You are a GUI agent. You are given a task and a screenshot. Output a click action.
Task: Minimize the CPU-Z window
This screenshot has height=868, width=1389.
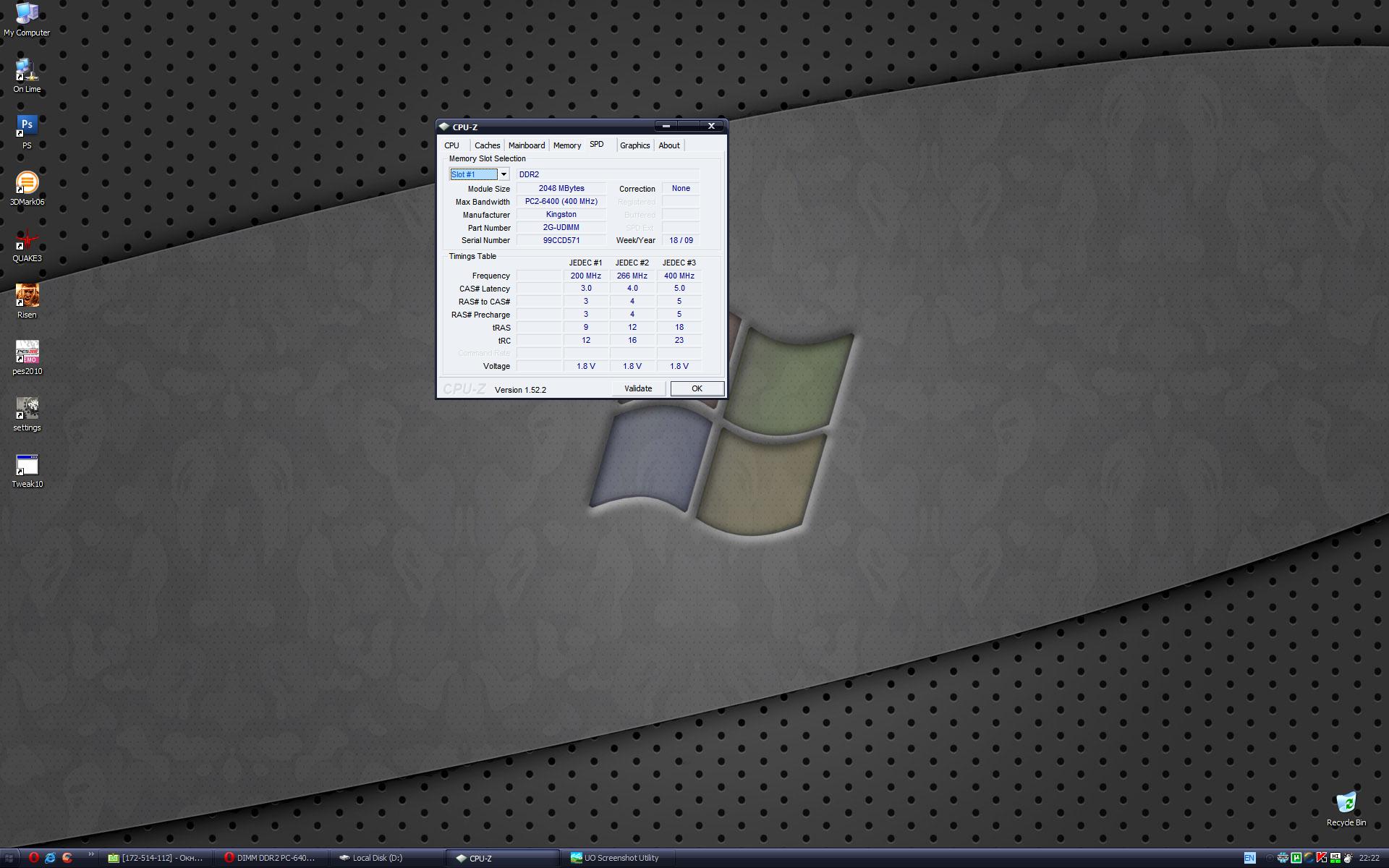pos(666,126)
